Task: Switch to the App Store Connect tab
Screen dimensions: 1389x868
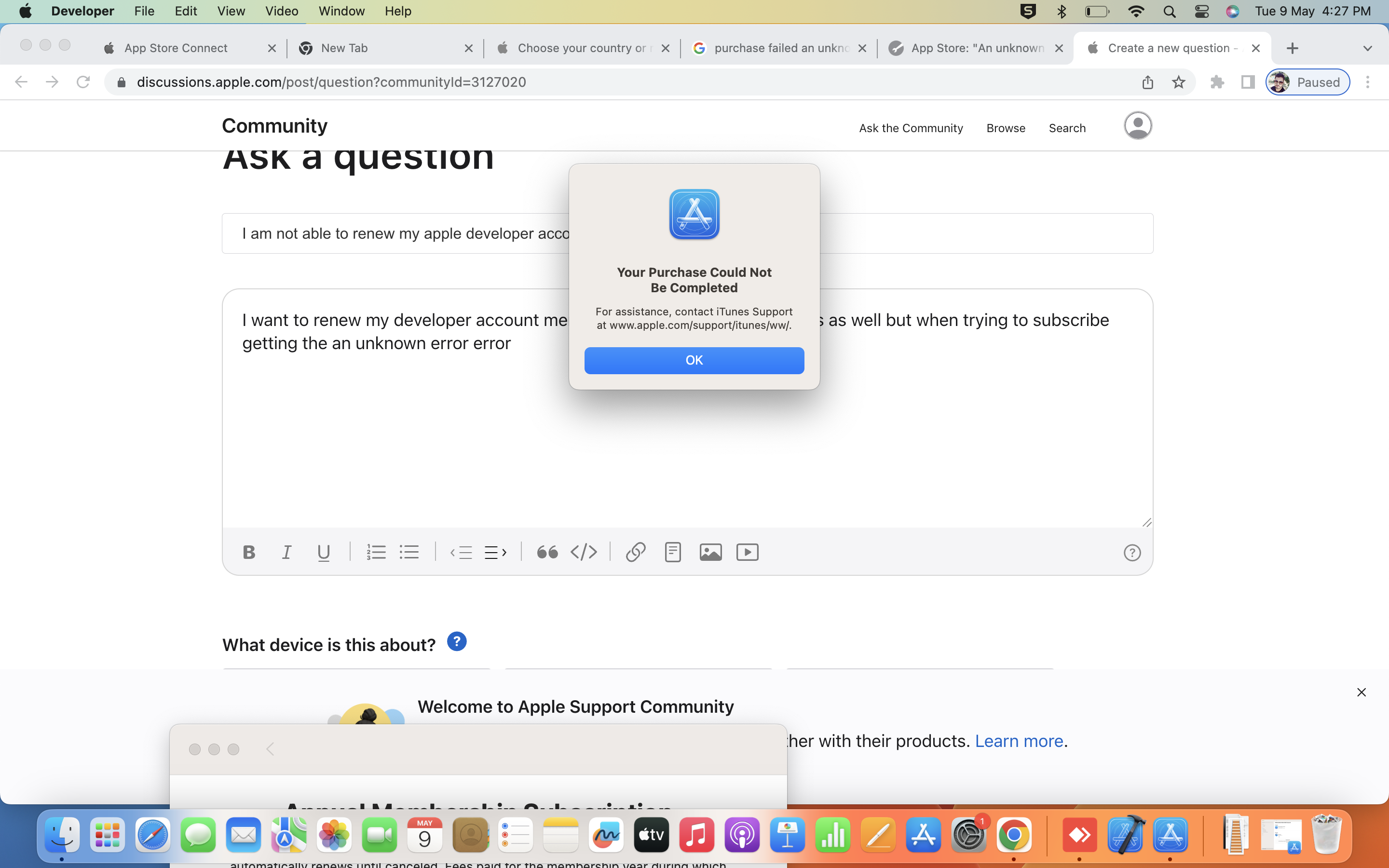Action: [176, 48]
